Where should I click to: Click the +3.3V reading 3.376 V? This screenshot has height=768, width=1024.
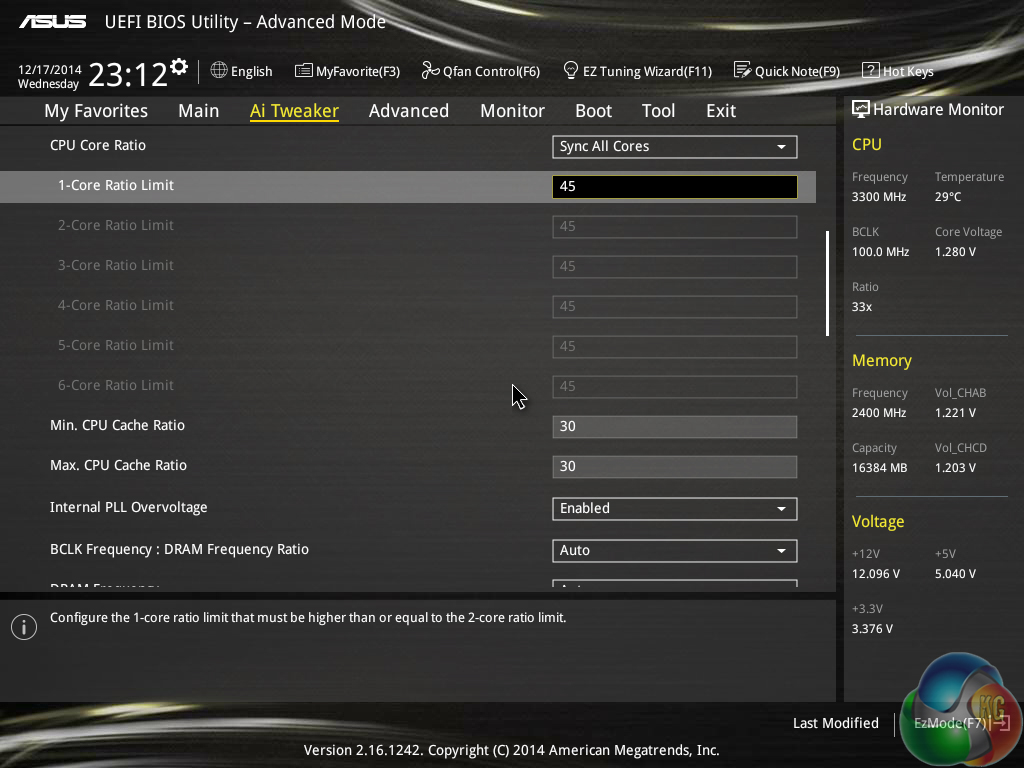pyautogui.click(x=872, y=628)
